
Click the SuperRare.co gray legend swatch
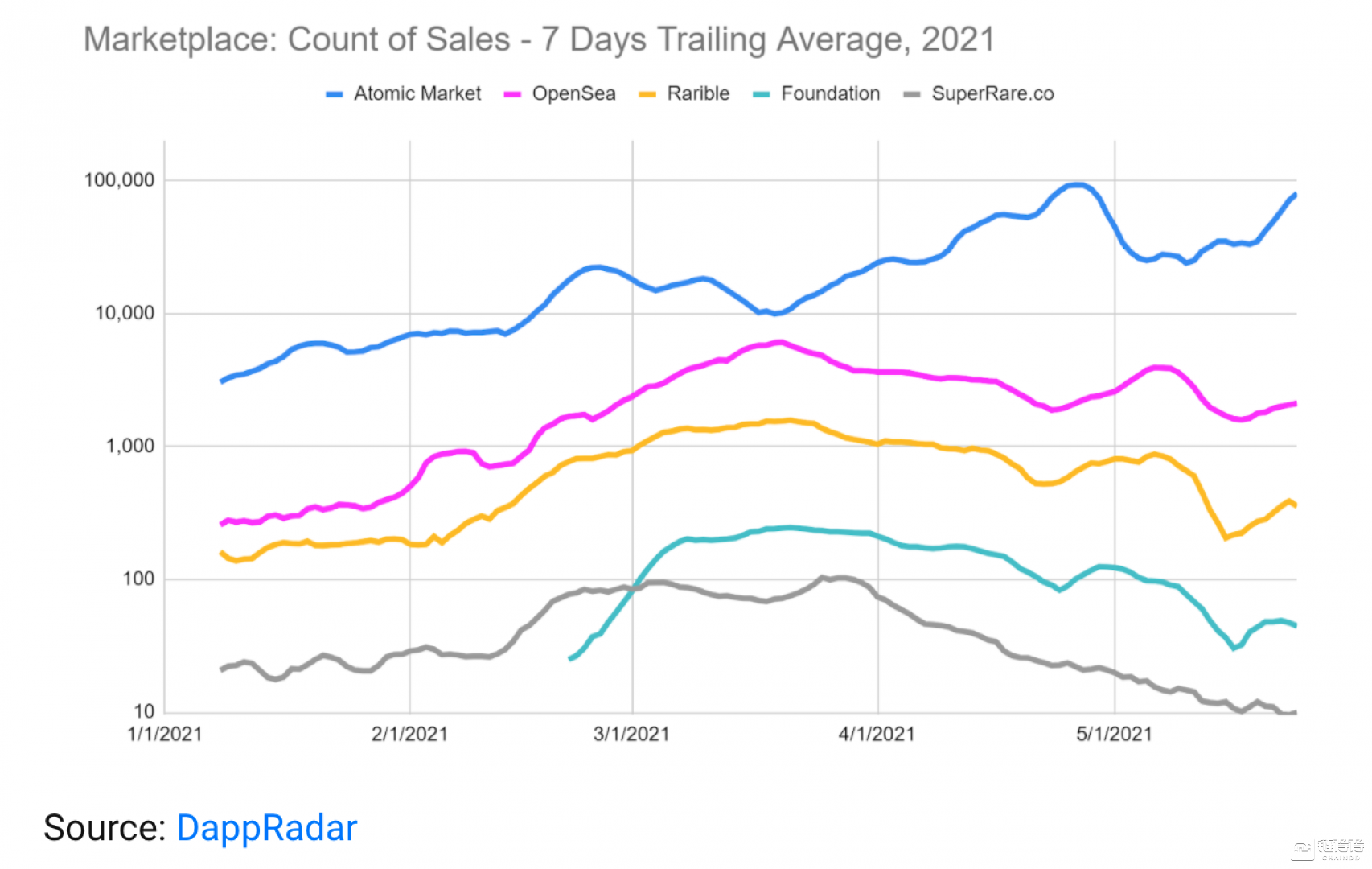(x=912, y=95)
